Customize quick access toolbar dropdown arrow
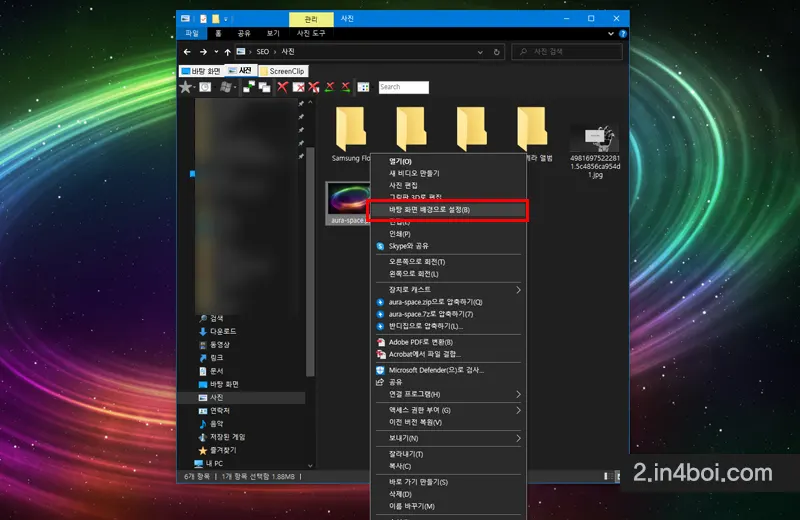This screenshot has height=520, width=800. coord(226,19)
